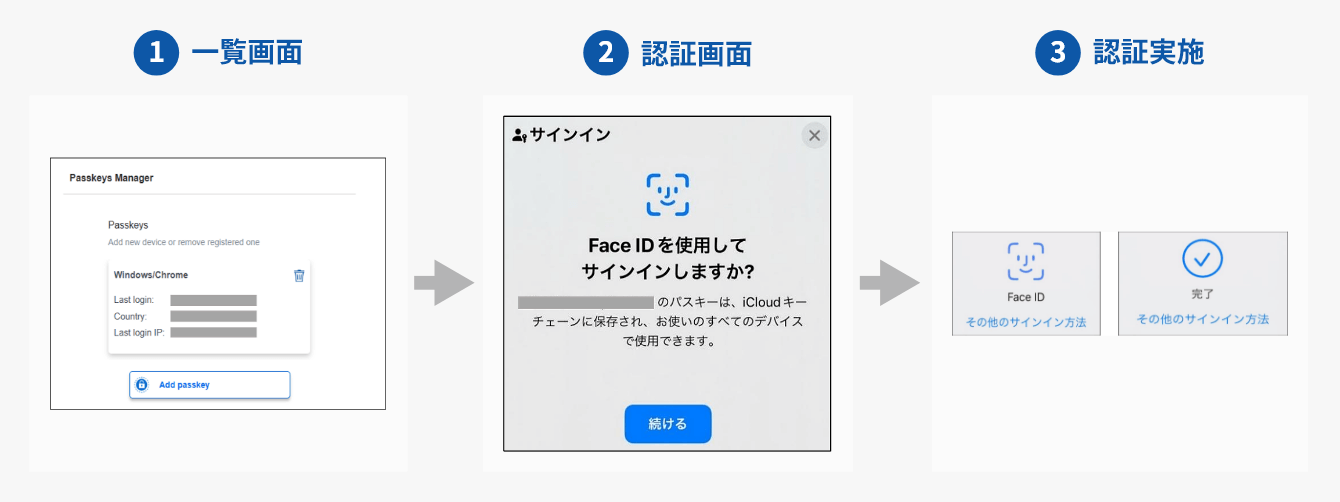Click the numbered circle 1 badge

pos(156,53)
